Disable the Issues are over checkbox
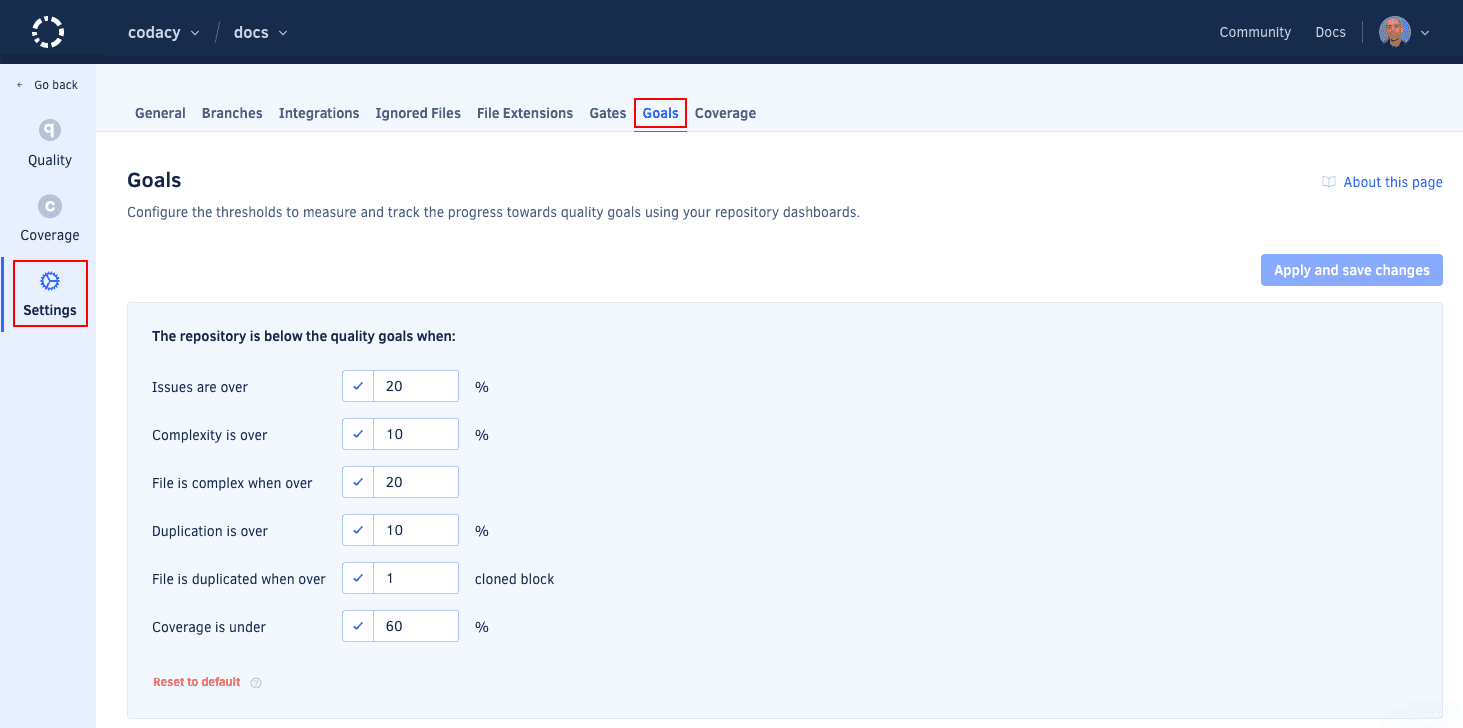The image size is (1463, 728). pos(358,386)
